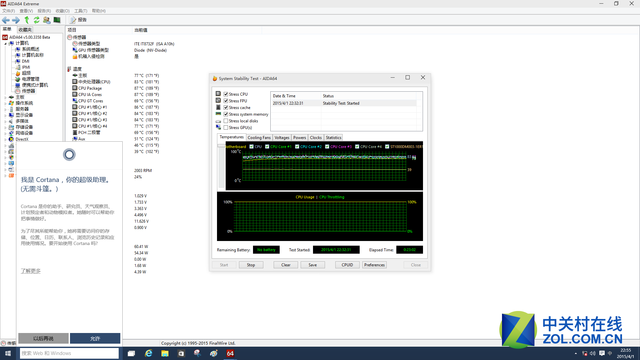Click the slider beside the temperature graph
This screenshot has width=640, height=360.
click(x=222, y=167)
